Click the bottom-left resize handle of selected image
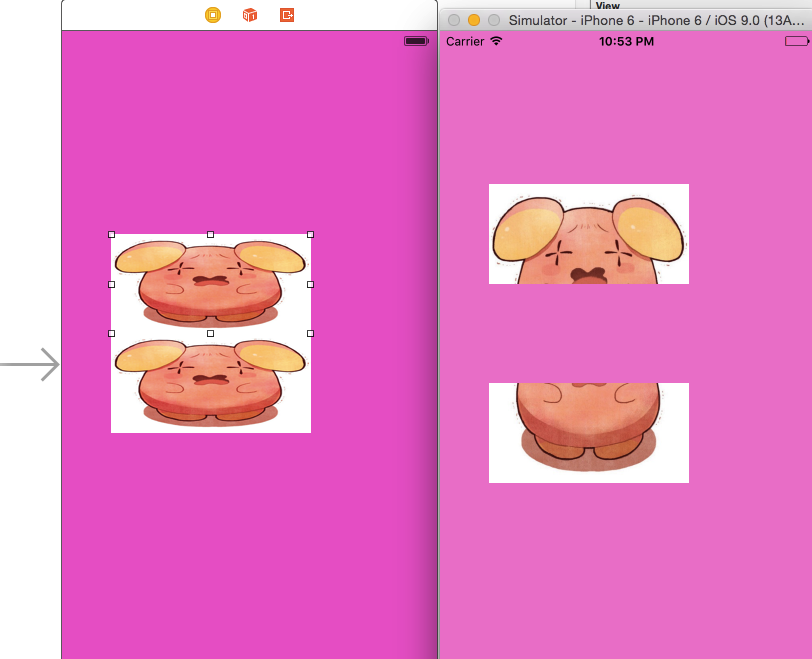 pos(111,333)
